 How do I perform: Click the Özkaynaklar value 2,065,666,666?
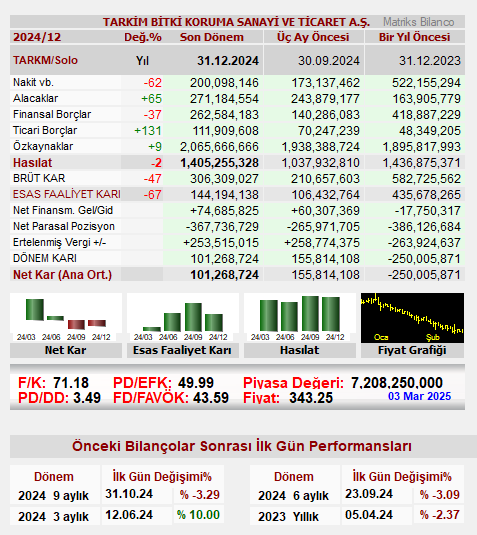(219, 147)
